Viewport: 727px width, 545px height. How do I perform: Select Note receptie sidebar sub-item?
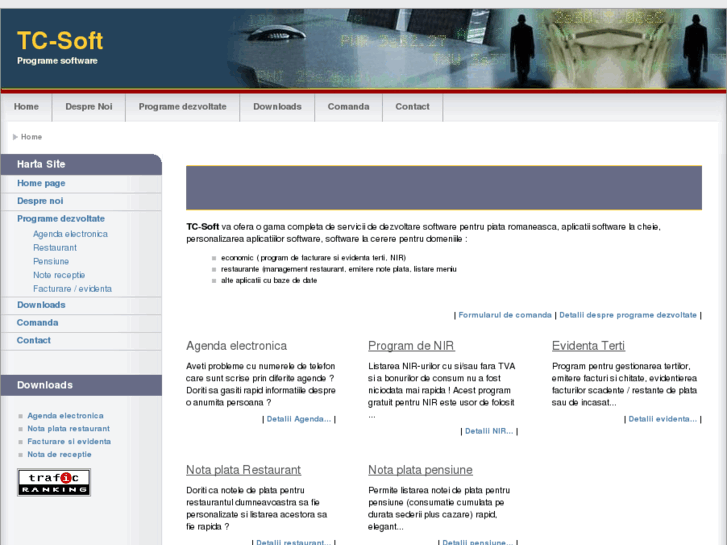[59, 275]
